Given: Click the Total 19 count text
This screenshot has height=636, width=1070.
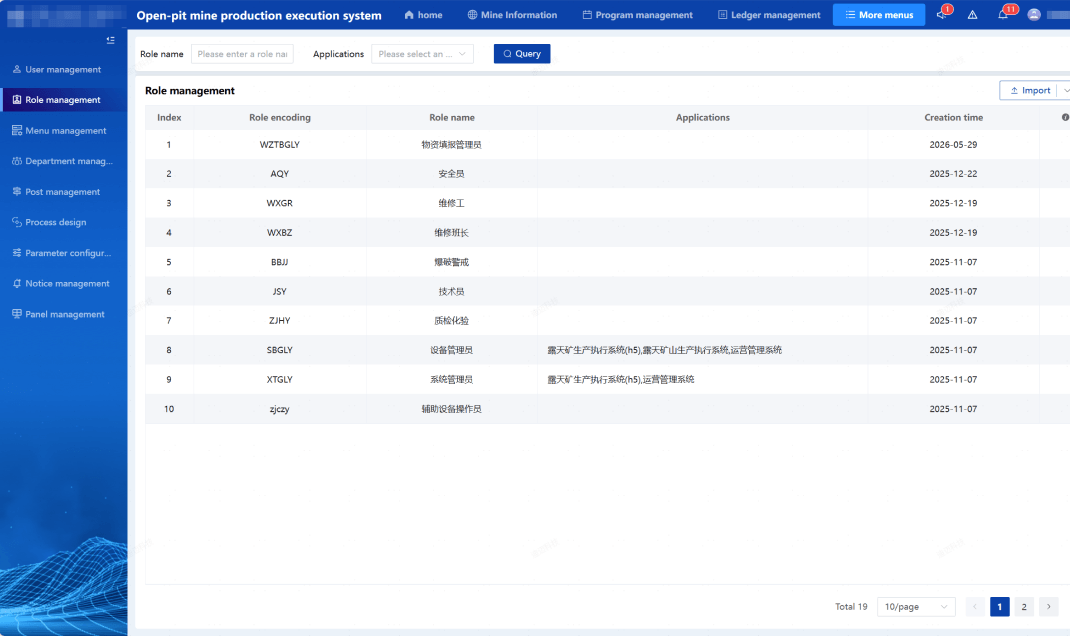Looking at the screenshot, I should [x=851, y=607].
